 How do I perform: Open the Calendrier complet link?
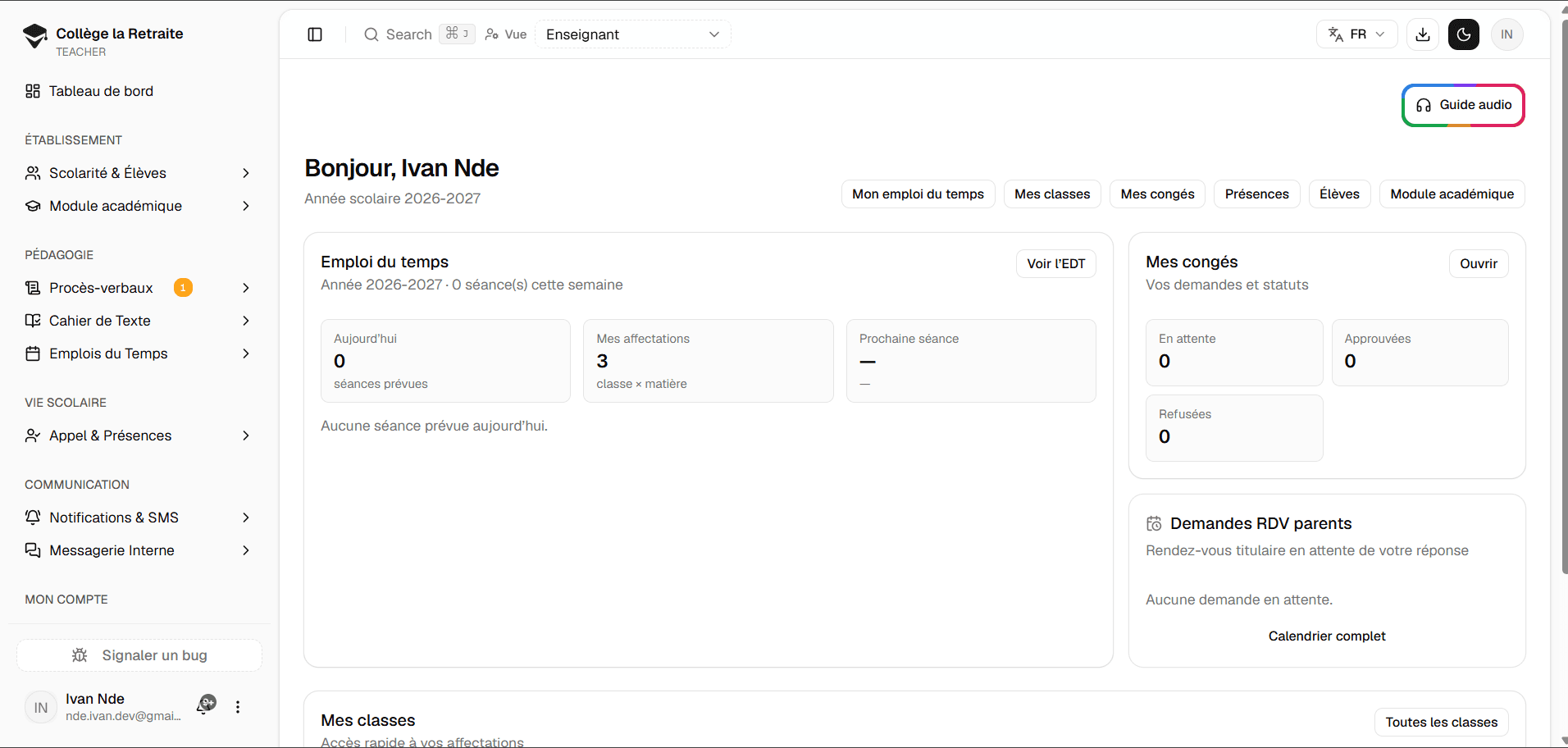[x=1327, y=636]
